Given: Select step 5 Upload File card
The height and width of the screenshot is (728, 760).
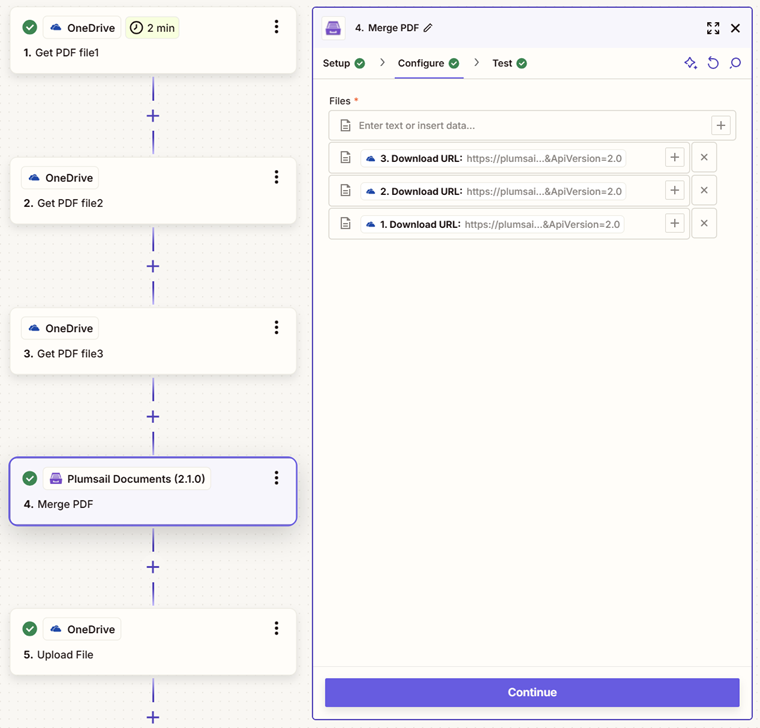Looking at the screenshot, I should pyautogui.click(x=153, y=642).
